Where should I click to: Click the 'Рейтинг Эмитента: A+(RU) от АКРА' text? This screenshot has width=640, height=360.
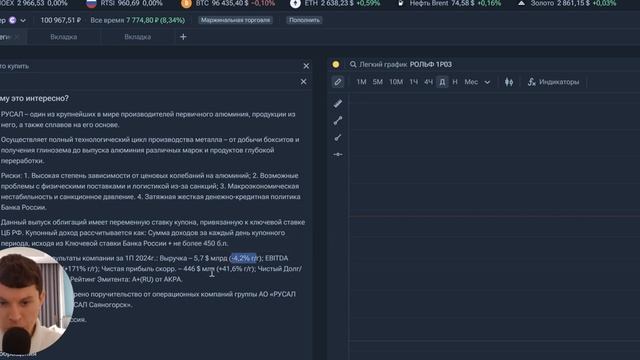pyautogui.click(x=126, y=279)
